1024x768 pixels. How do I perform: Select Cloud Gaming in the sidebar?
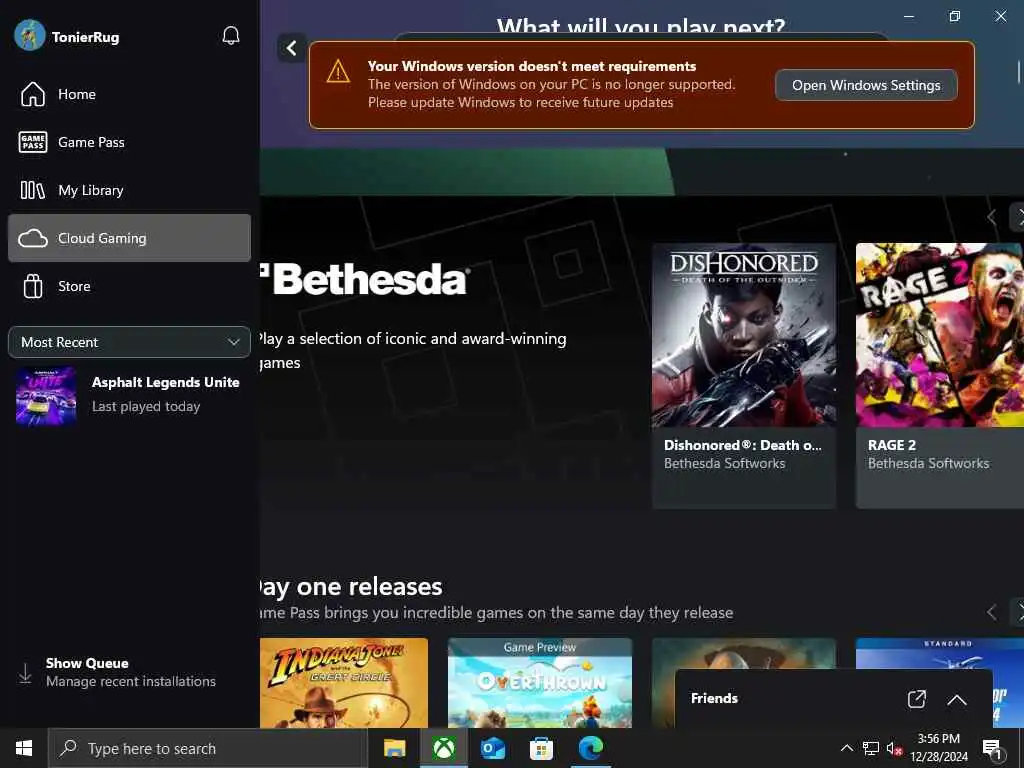(x=129, y=238)
